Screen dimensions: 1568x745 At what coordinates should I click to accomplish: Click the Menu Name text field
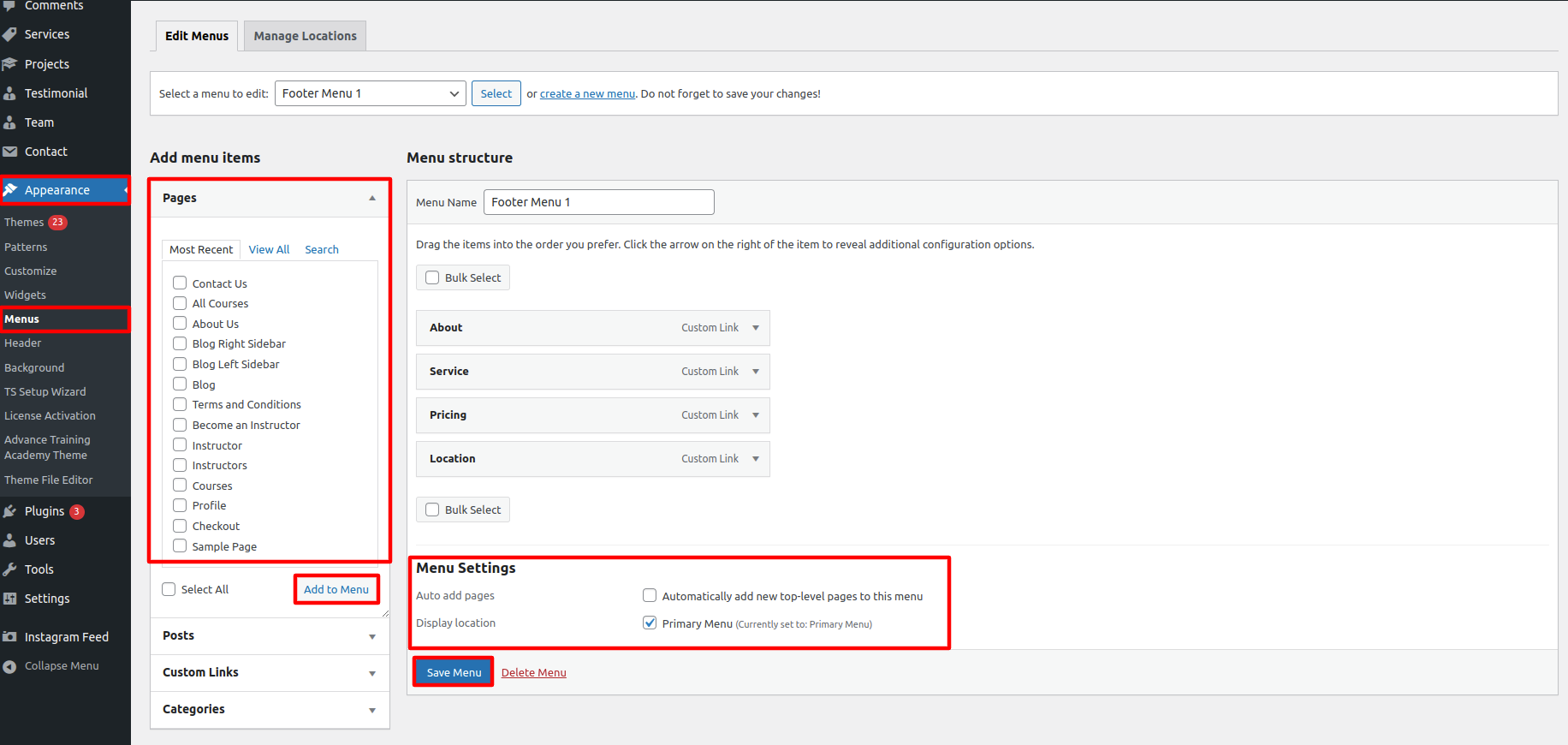(x=598, y=202)
